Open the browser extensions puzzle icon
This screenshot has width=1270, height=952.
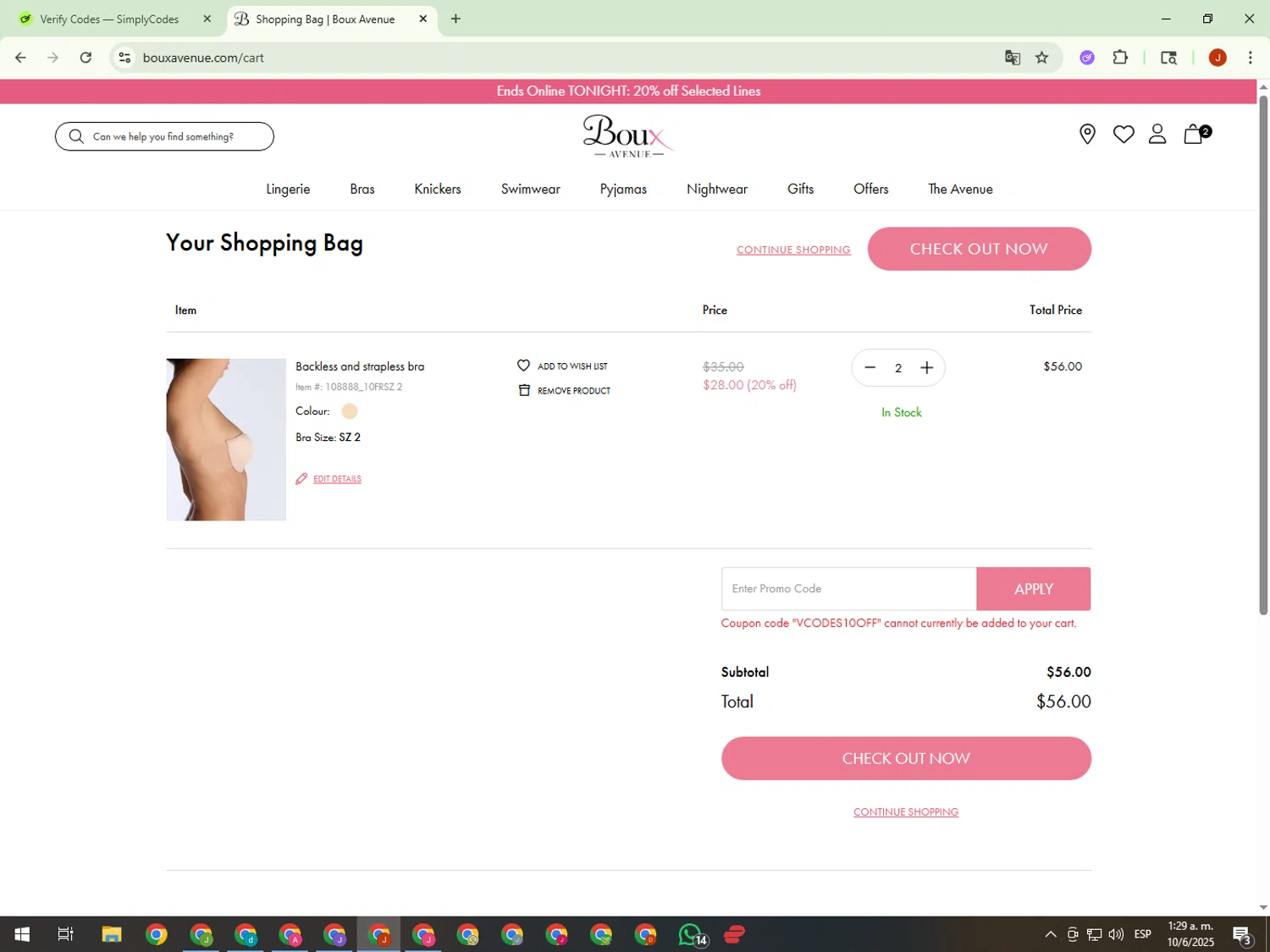point(1120,58)
